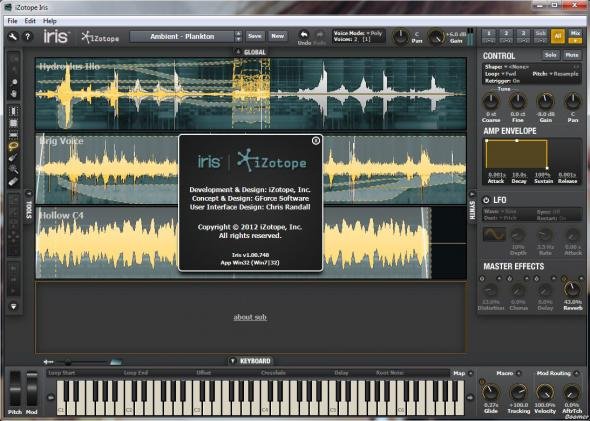Click the down-arrow icon below the tools

14,307
